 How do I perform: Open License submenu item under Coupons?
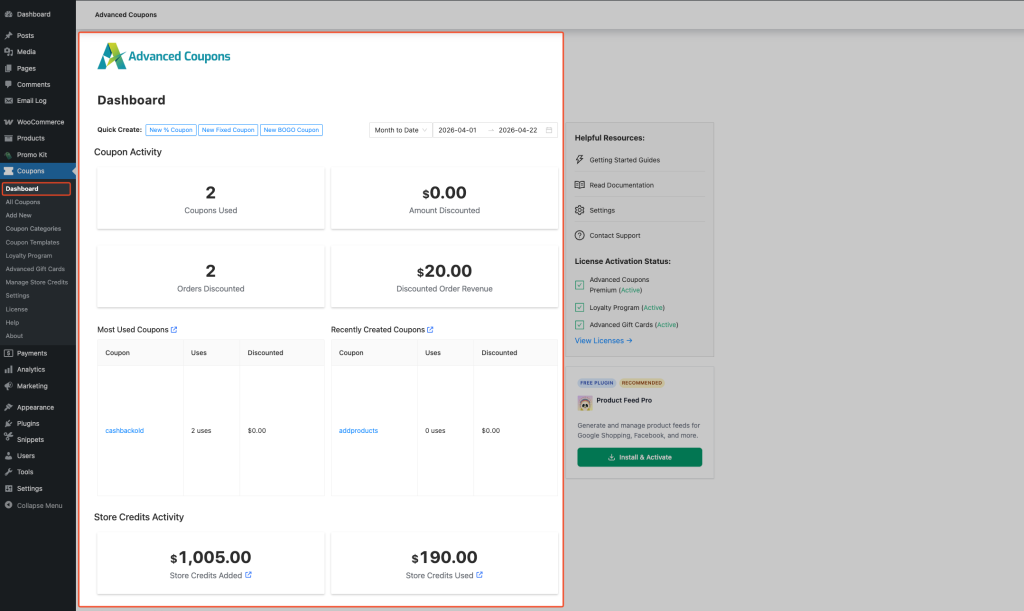click(16, 309)
